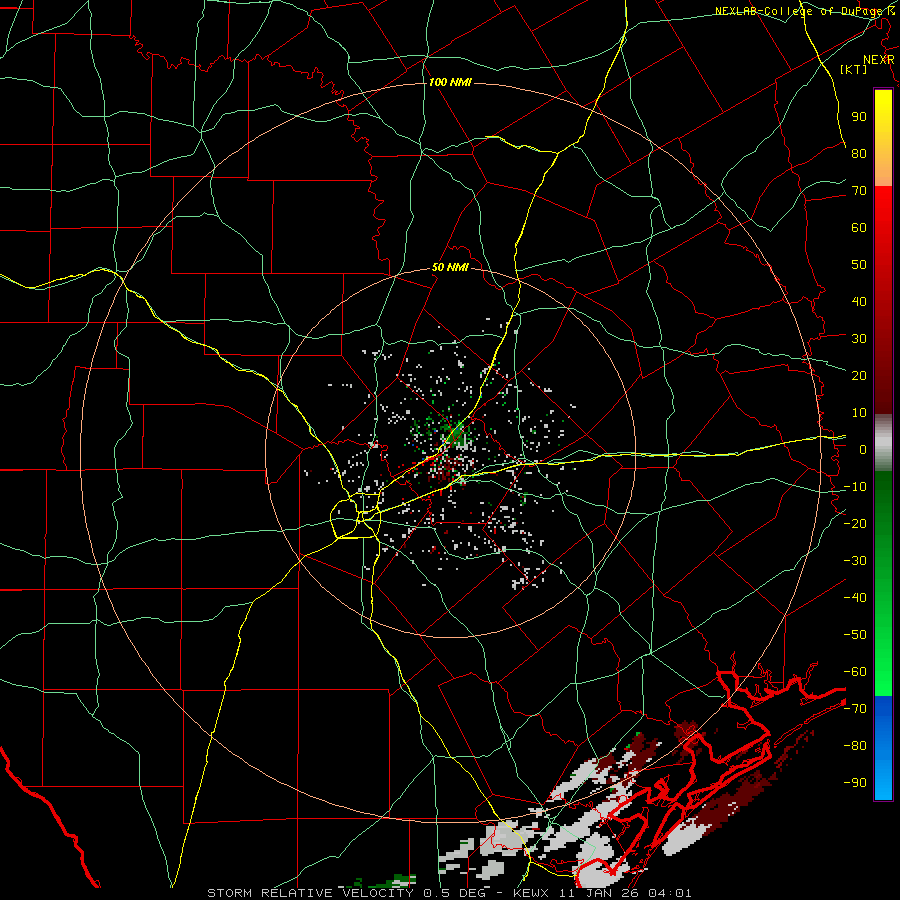
Task: Click the gray near-zero color bar segment
Action: click(883, 445)
